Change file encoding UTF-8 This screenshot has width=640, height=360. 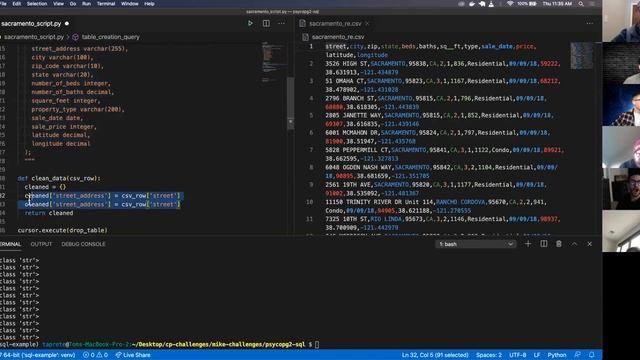pyautogui.click(x=518, y=355)
